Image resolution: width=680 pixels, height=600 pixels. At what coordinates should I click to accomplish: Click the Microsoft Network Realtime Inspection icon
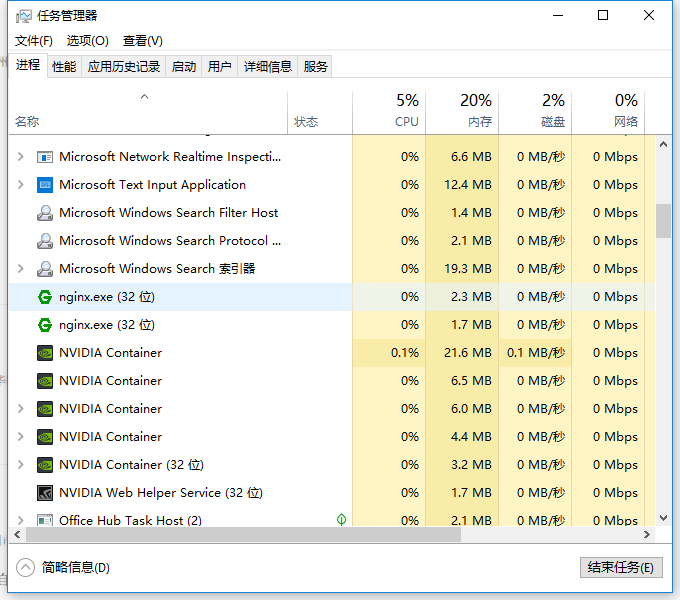45,157
